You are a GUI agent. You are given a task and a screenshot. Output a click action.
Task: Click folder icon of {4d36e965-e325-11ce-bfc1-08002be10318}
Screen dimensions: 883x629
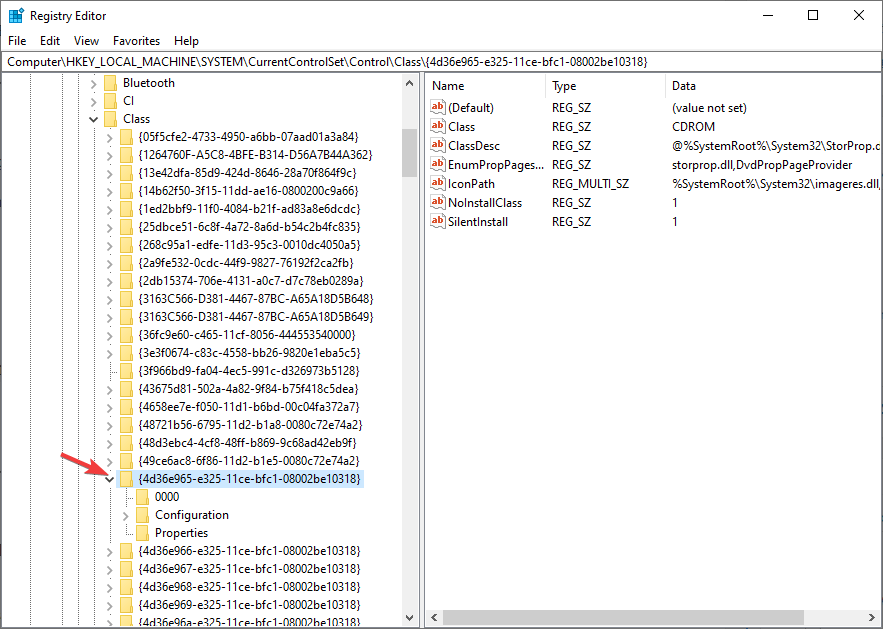click(x=127, y=479)
